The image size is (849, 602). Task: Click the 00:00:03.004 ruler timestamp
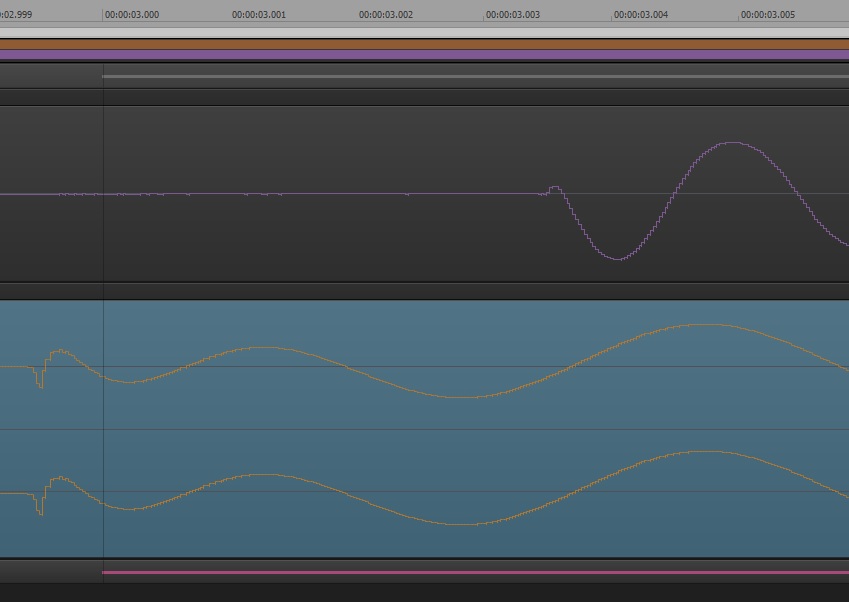641,15
